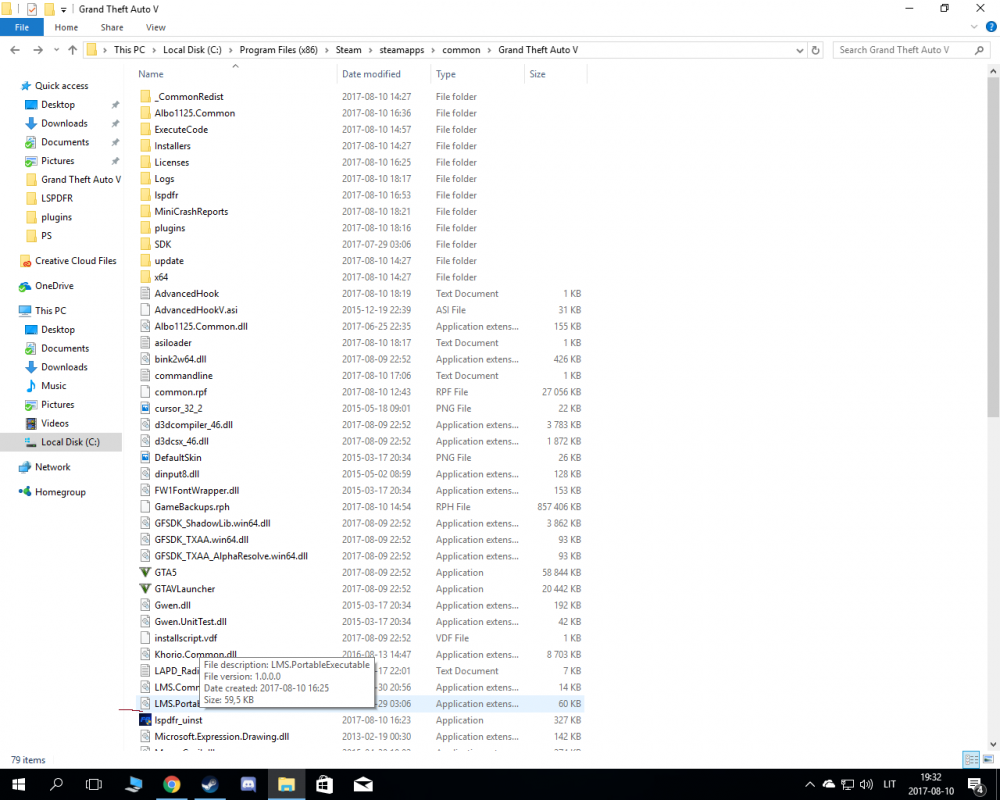This screenshot has width=1000, height=800.
Task: Select the plugins folder in file list
Action: click(170, 228)
